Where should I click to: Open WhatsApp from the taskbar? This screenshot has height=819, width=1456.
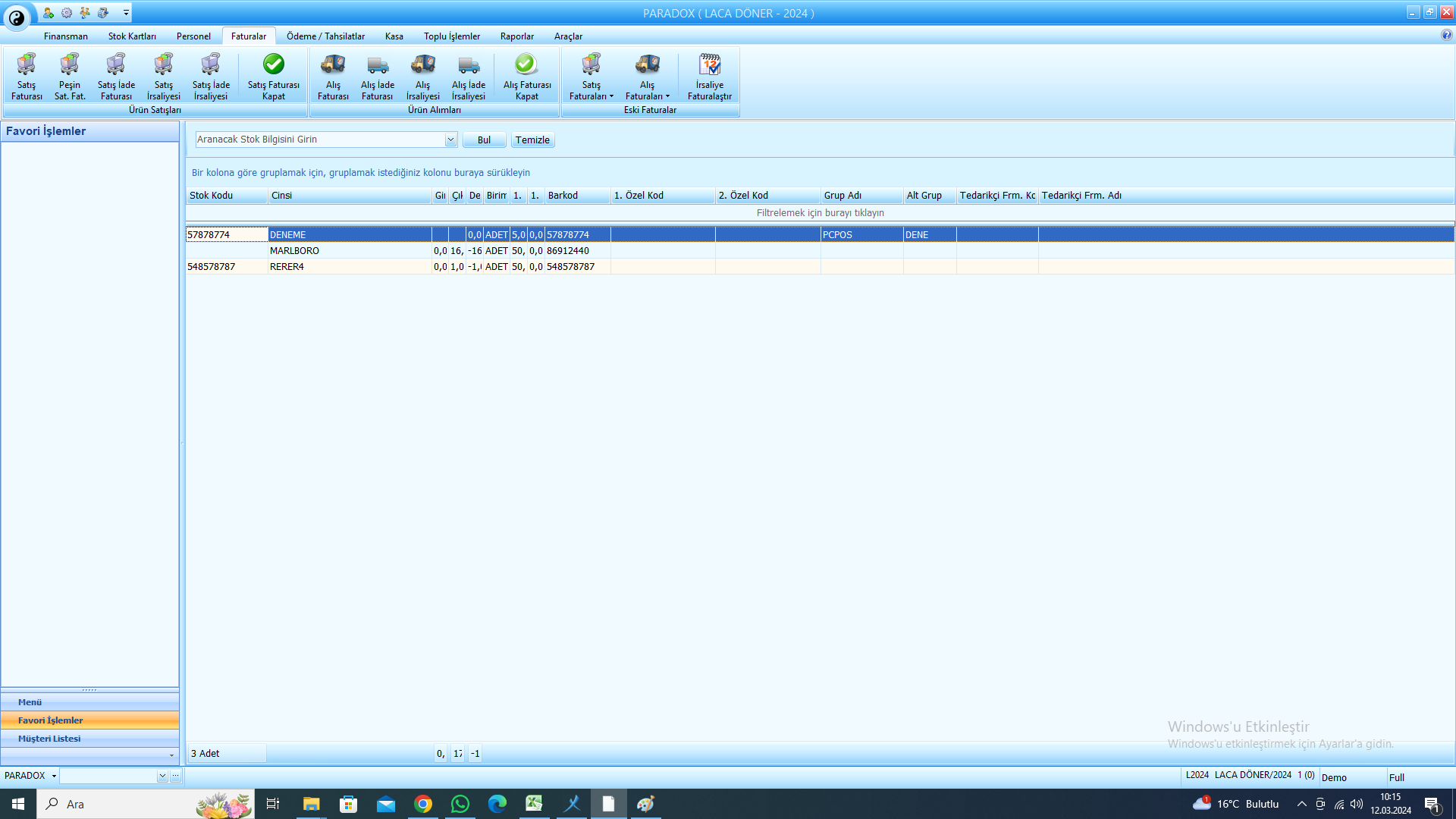460,804
